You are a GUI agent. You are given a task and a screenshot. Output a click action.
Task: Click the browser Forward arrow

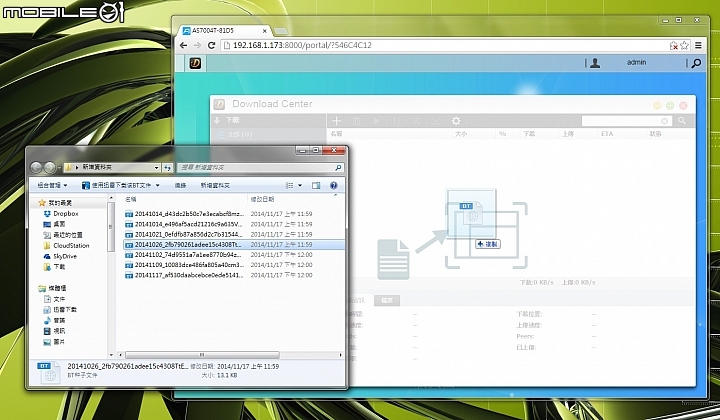click(197, 45)
